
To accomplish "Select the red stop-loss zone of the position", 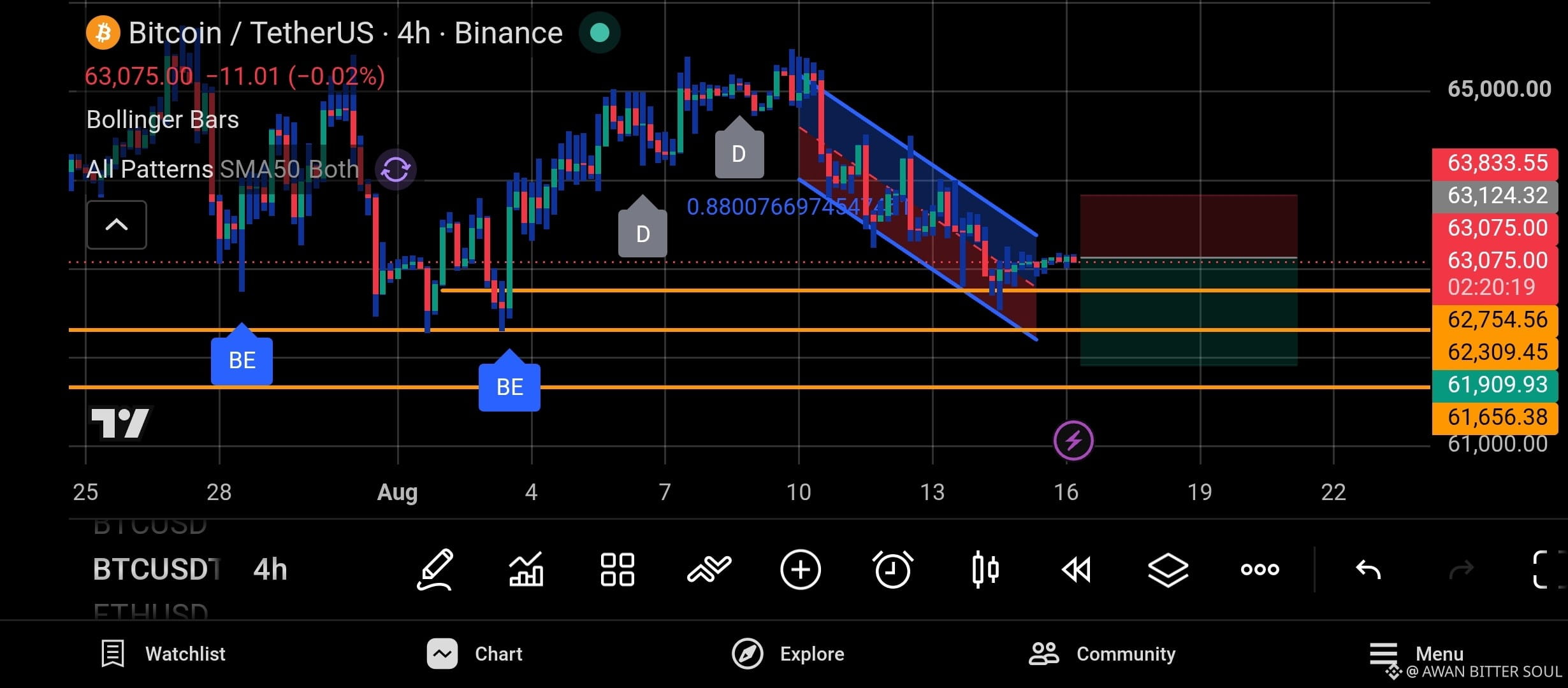I will click(1189, 226).
